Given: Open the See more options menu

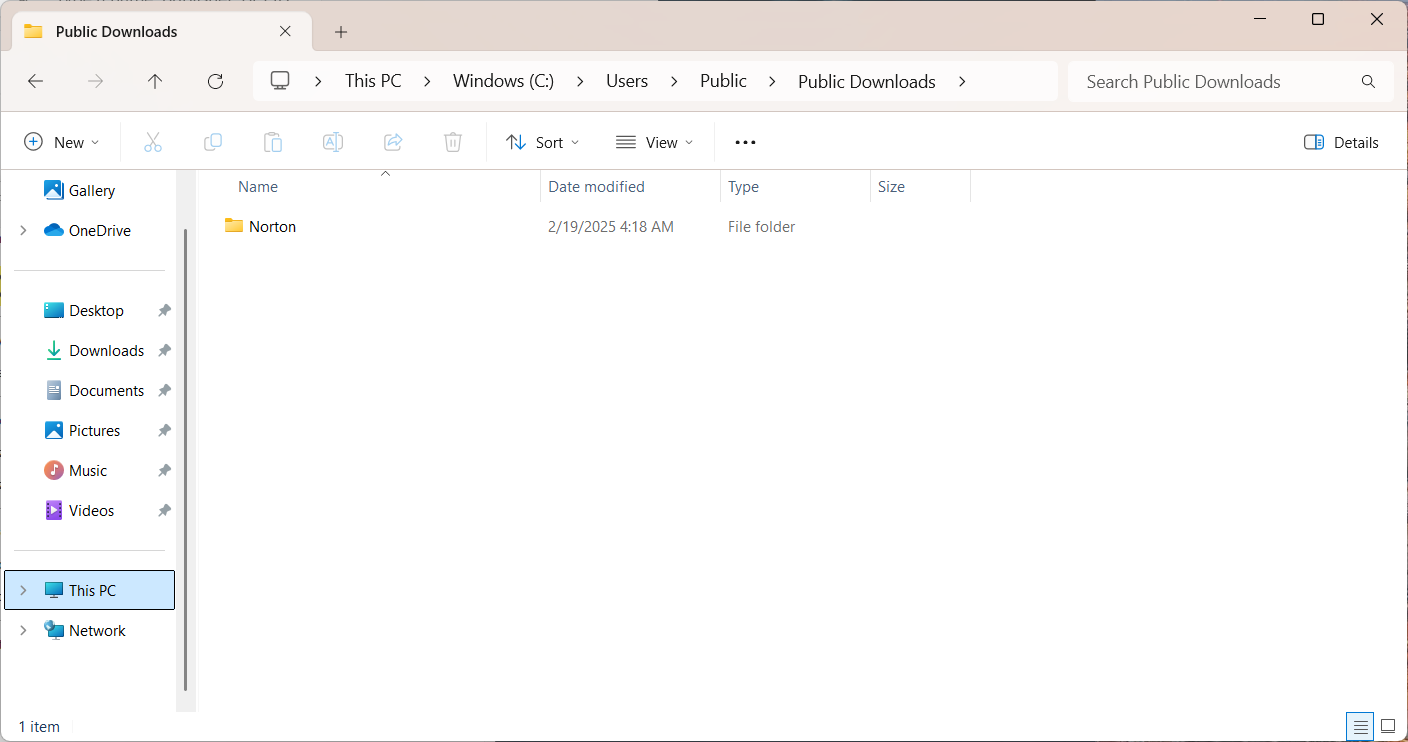Looking at the screenshot, I should [745, 143].
